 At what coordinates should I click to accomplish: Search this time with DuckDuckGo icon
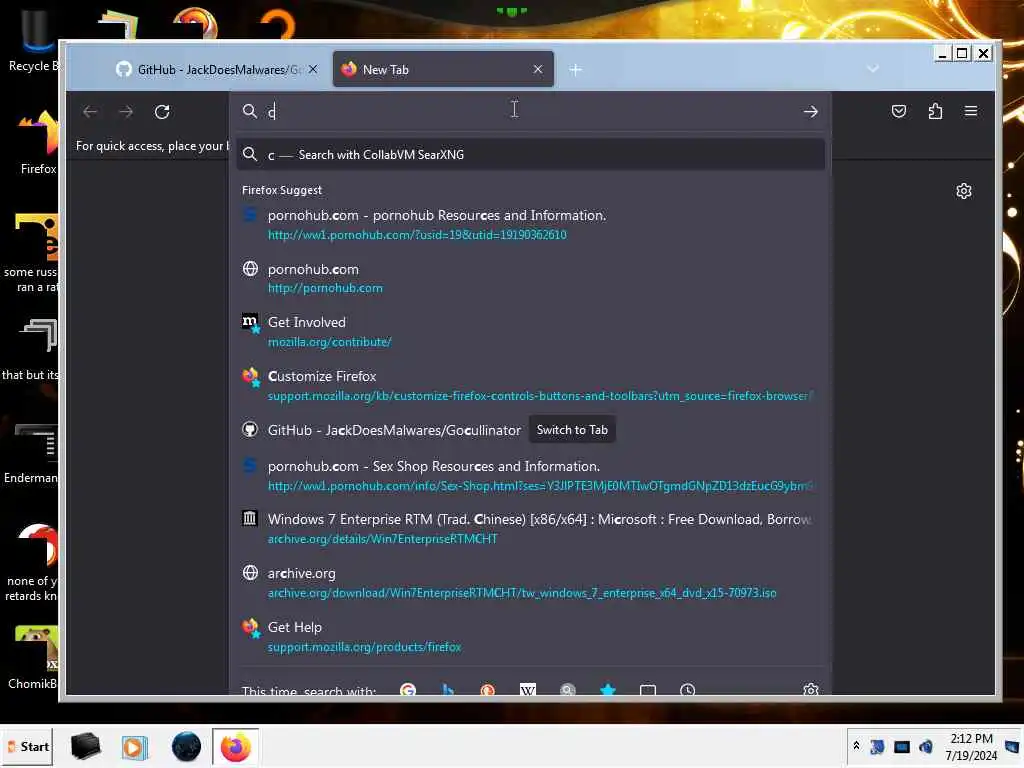(488, 690)
